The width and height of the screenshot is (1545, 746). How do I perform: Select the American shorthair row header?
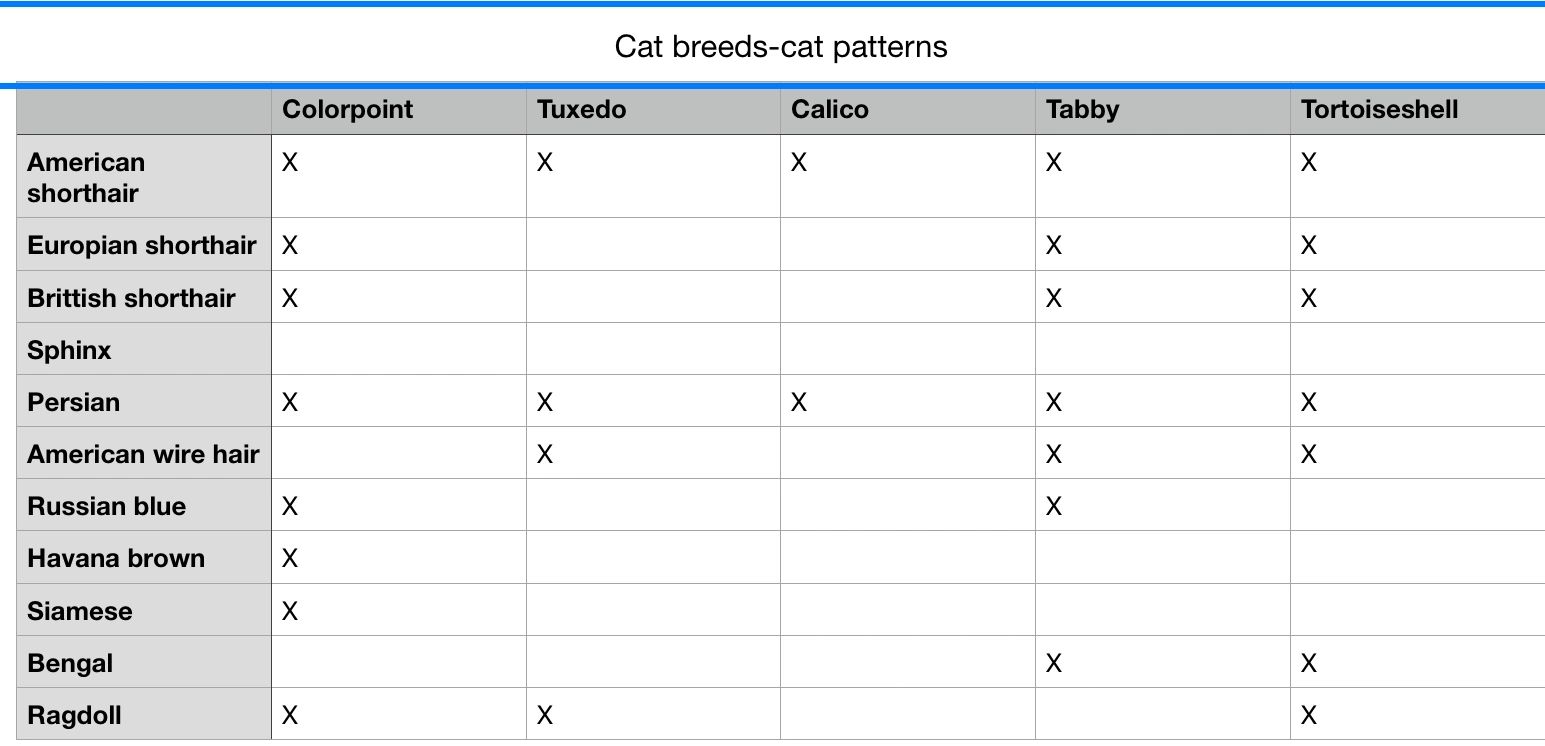[86, 177]
